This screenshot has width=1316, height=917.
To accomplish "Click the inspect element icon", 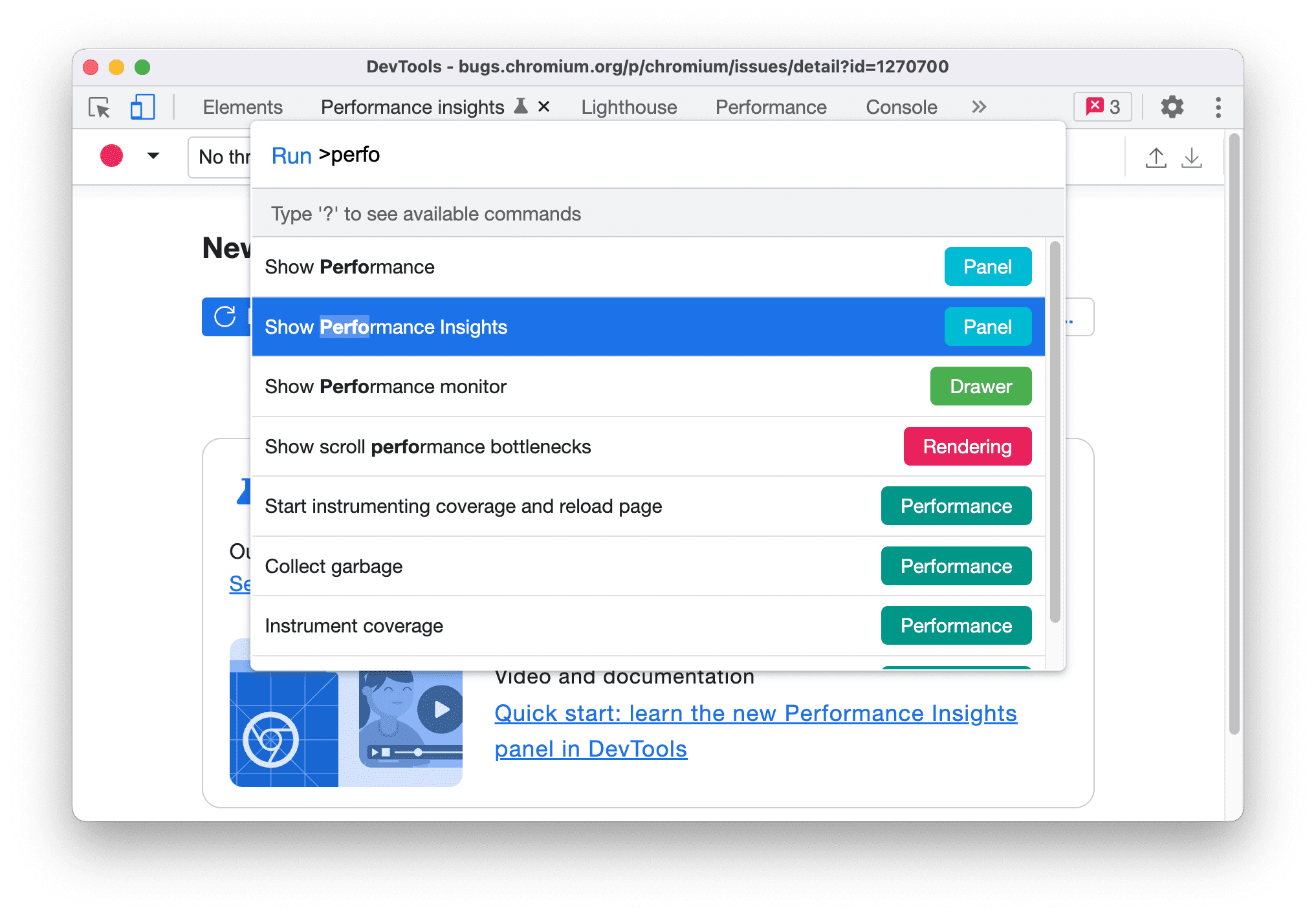I will (100, 107).
